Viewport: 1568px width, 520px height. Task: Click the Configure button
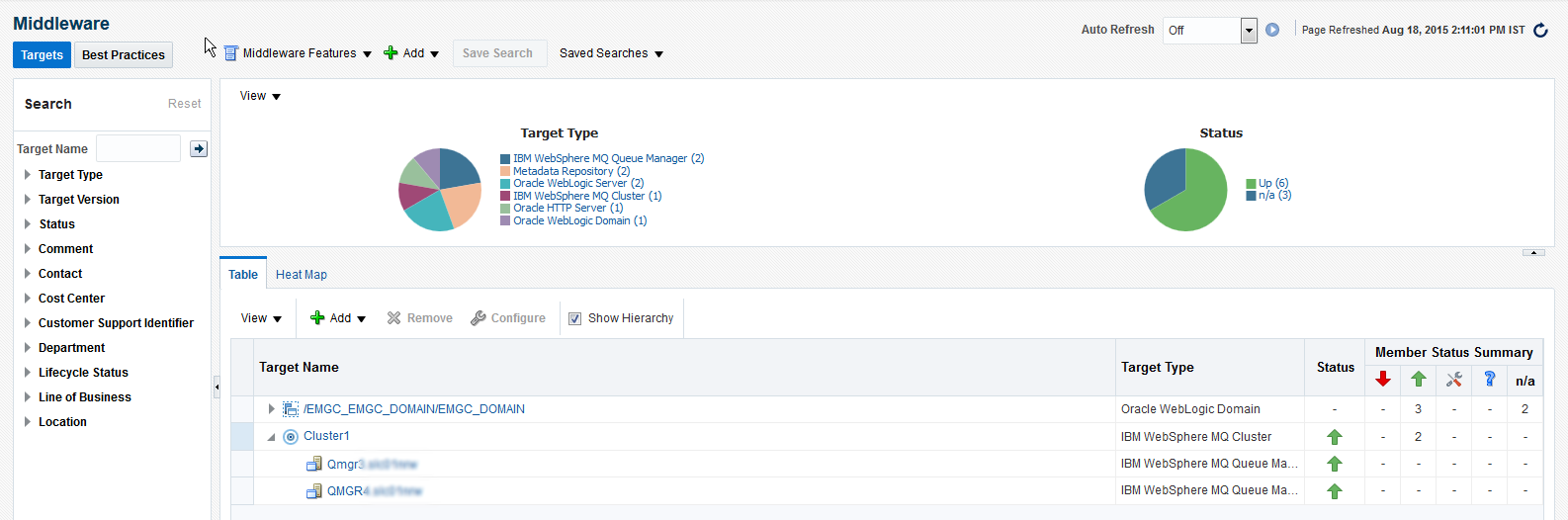click(x=508, y=318)
